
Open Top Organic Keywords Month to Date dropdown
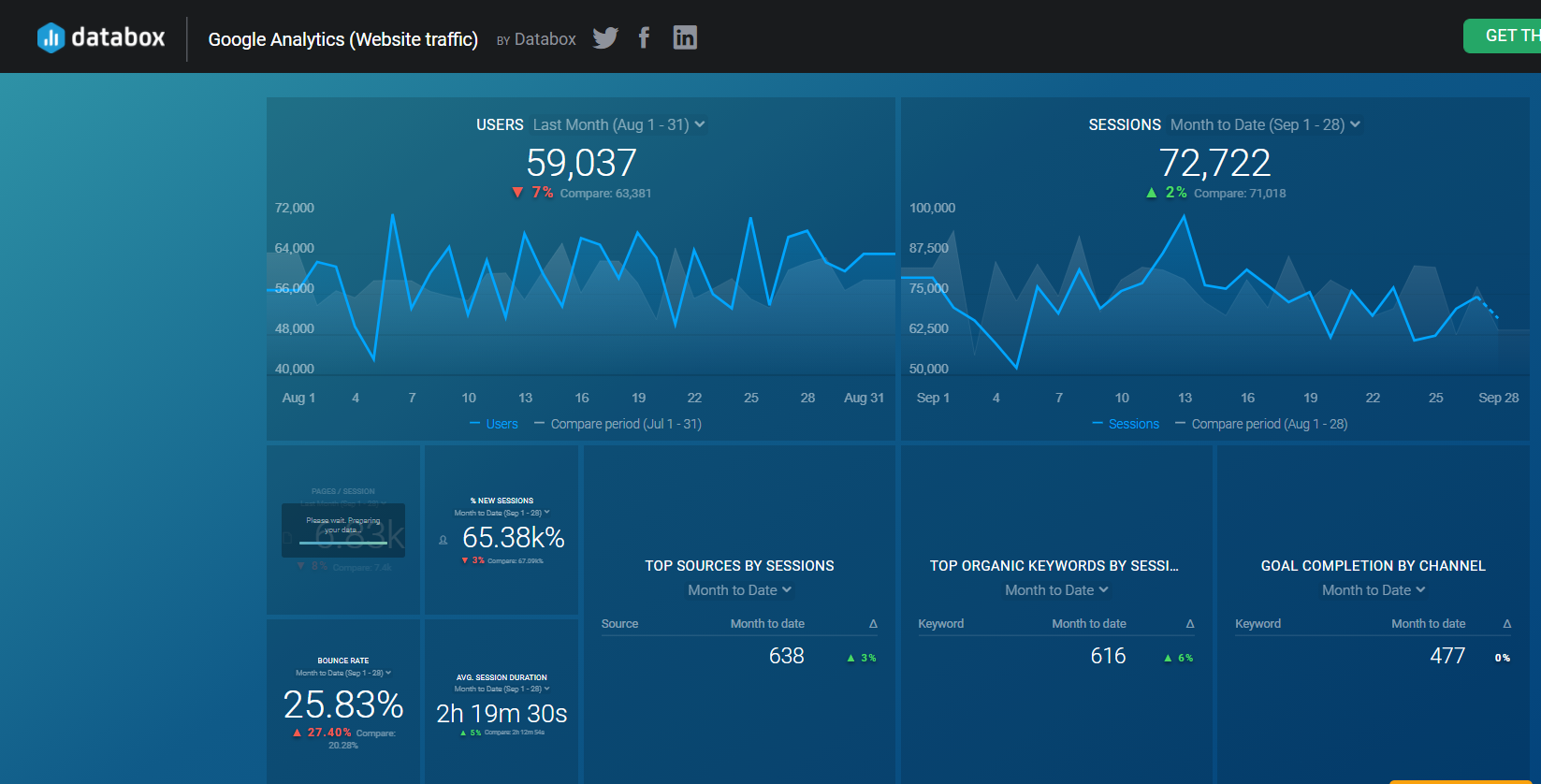pyautogui.click(x=1056, y=590)
